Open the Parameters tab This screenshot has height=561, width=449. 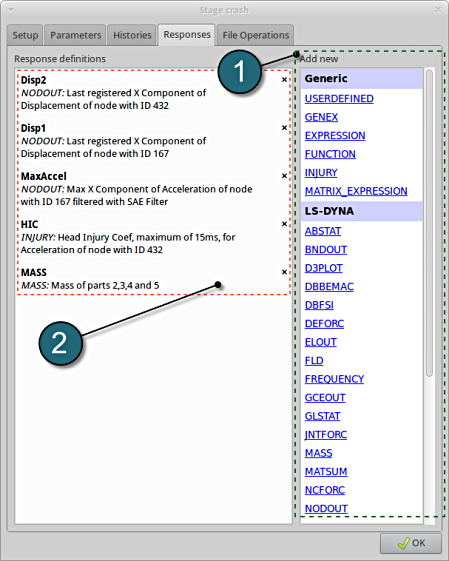75,35
